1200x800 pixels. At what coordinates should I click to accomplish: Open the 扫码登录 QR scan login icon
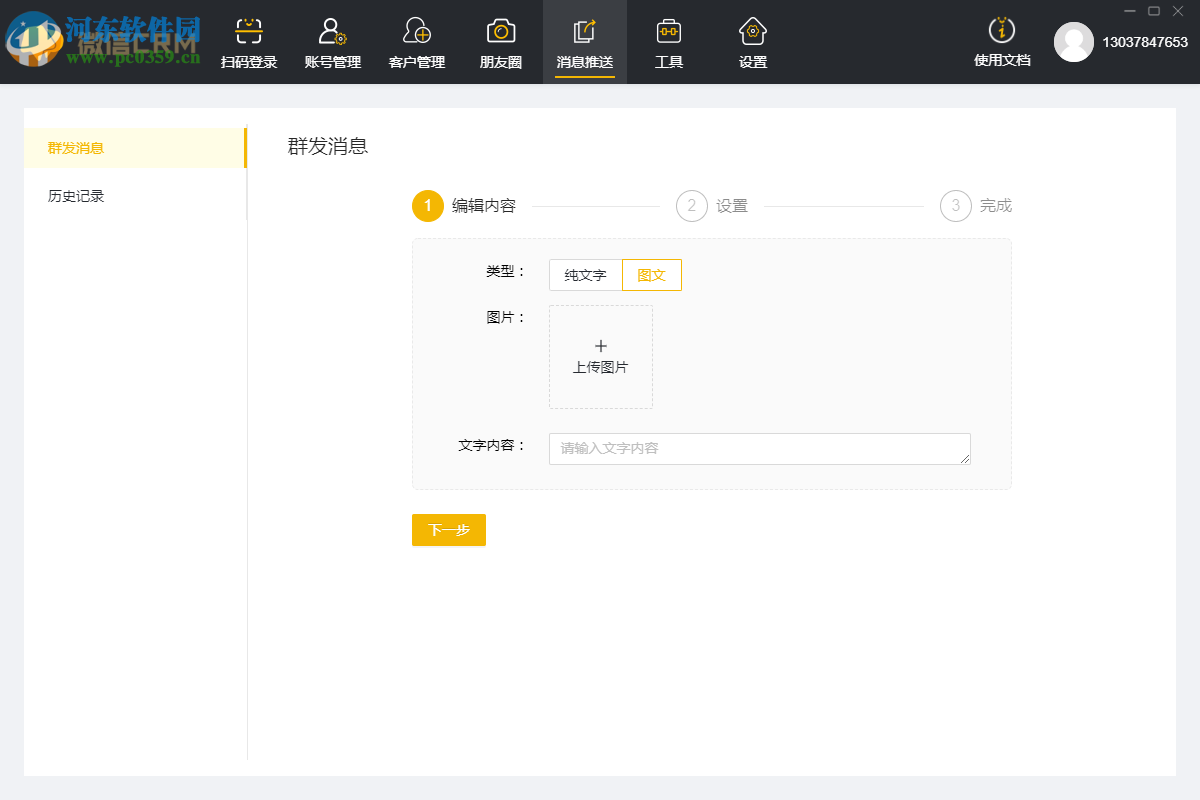click(x=247, y=42)
